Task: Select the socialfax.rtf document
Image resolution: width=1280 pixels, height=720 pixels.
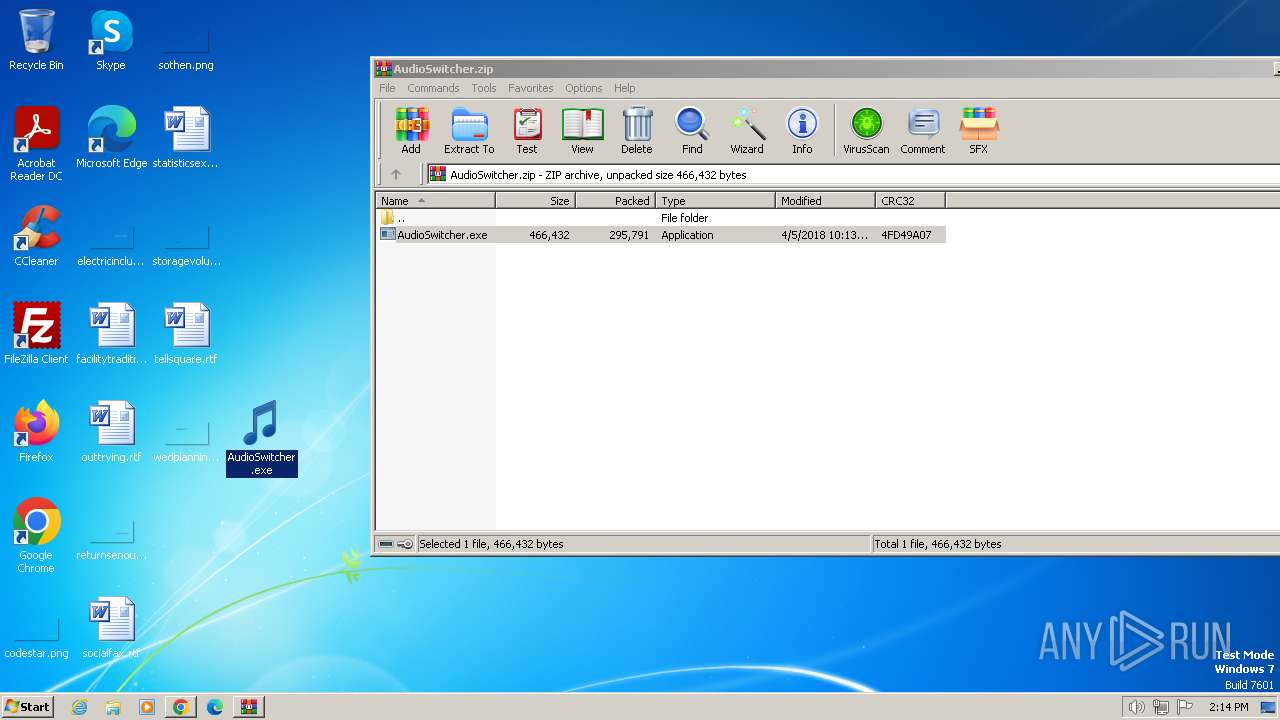Action: pyautogui.click(x=111, y=628)
